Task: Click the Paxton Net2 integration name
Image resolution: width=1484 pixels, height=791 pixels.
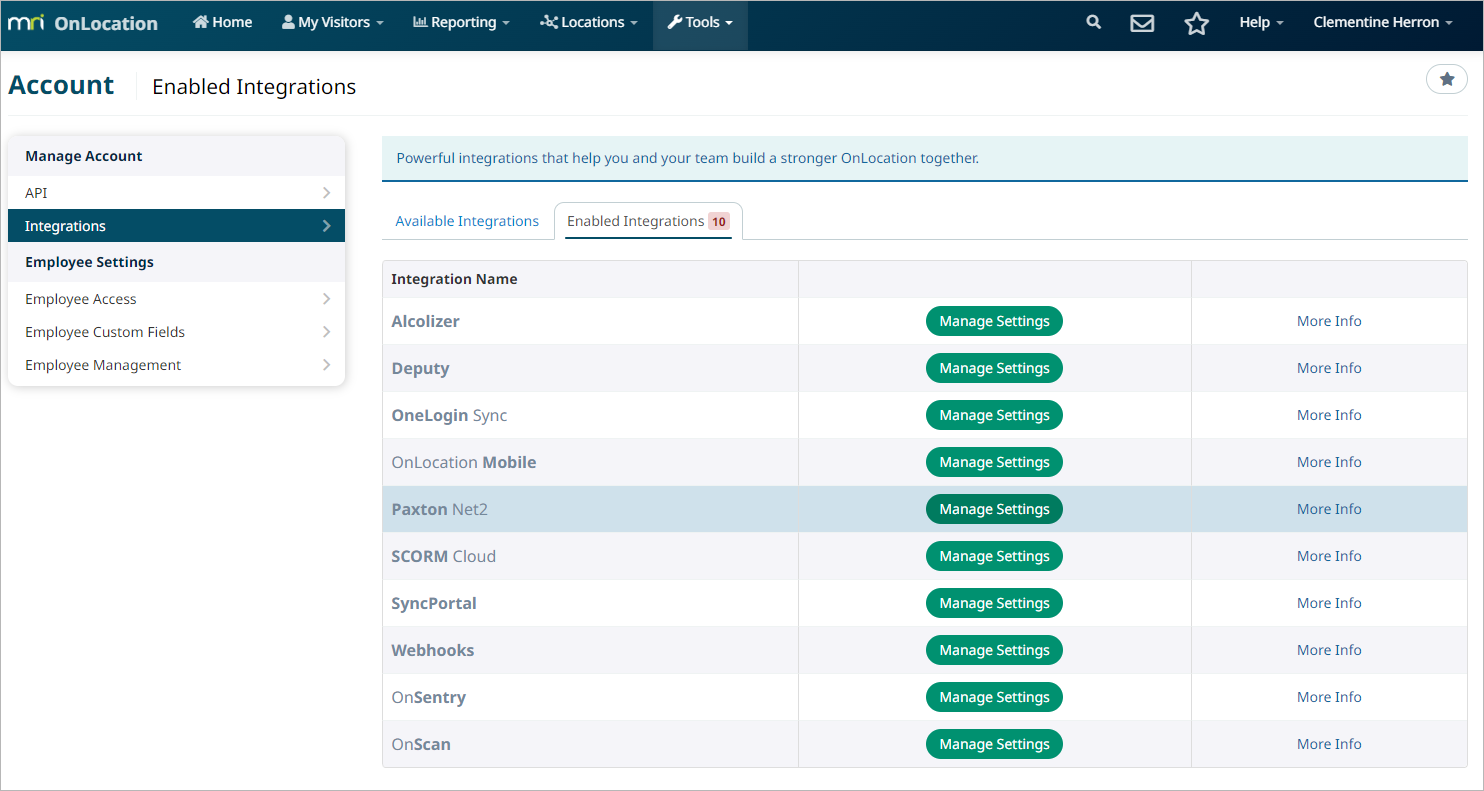Action: point(440,509)
